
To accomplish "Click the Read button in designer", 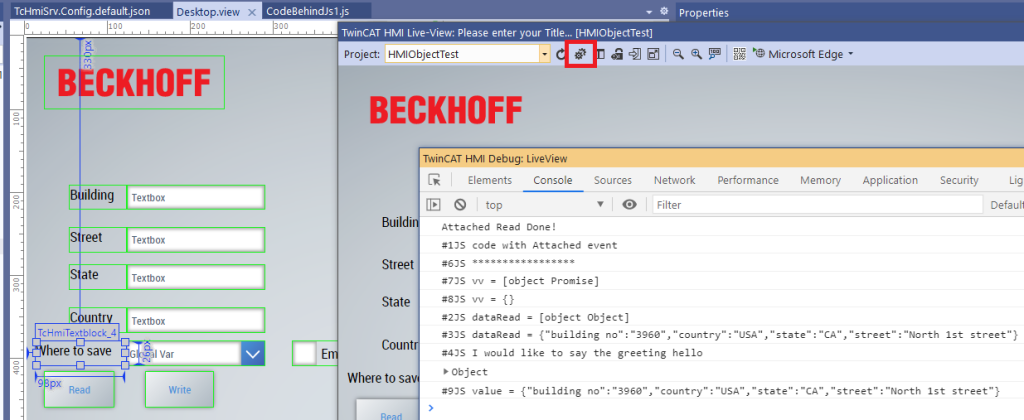I will pos(79,389).
